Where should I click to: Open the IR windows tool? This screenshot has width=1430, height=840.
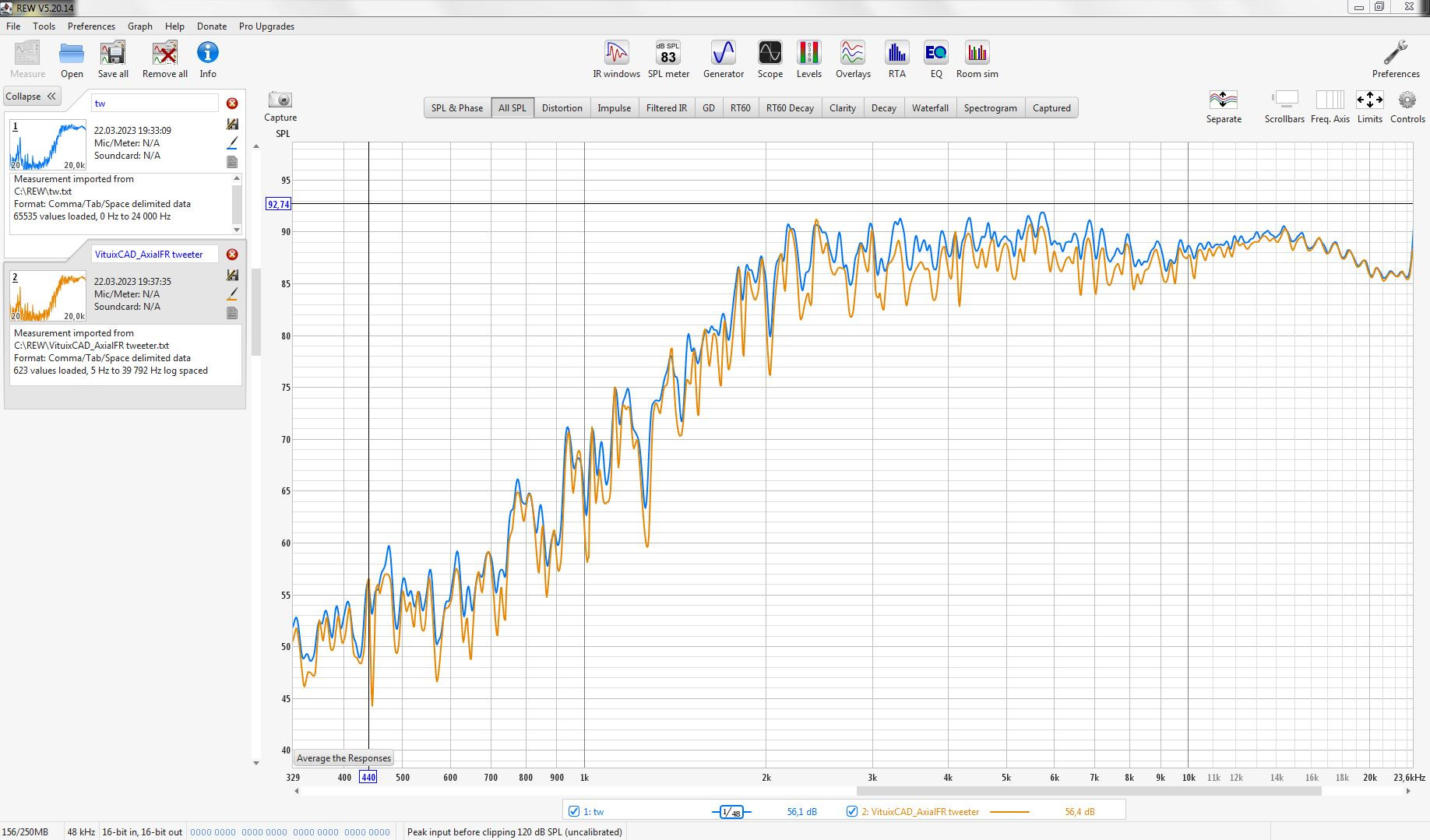[x=616, y=59]
